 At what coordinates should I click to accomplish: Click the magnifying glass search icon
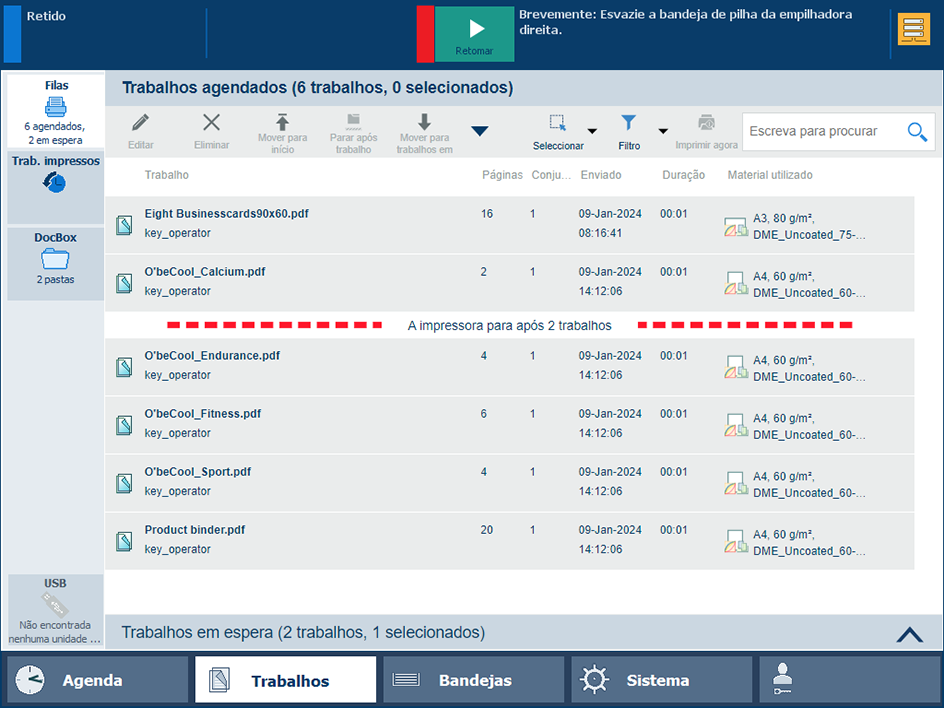917,131
